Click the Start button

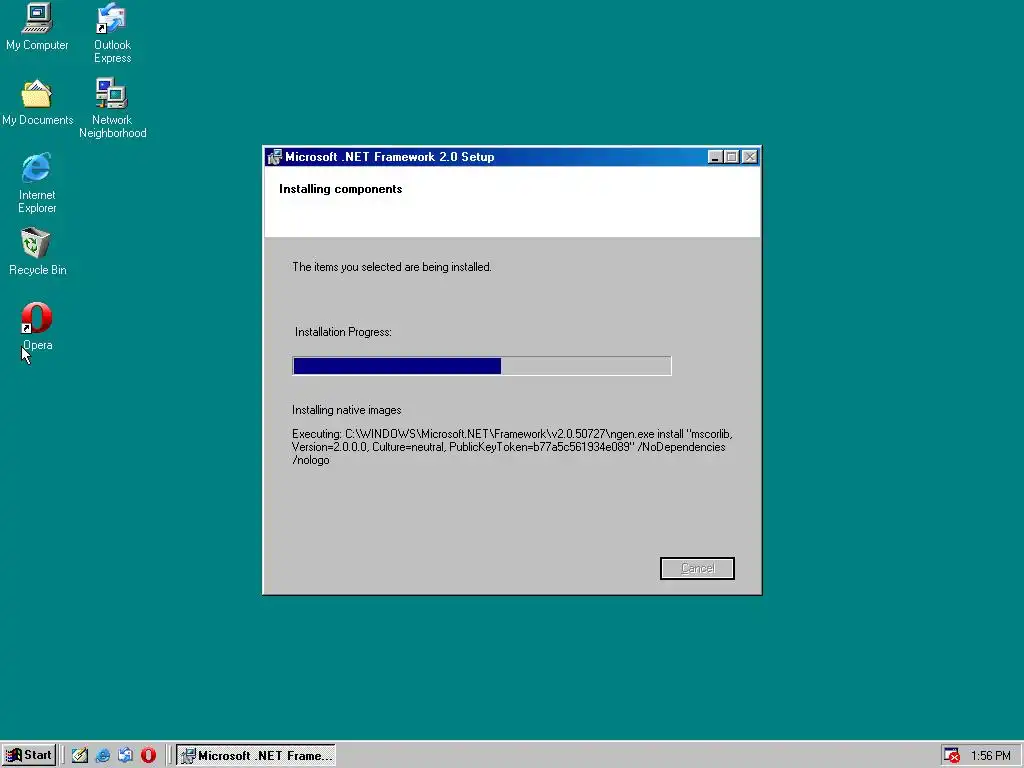coord(29,755)
